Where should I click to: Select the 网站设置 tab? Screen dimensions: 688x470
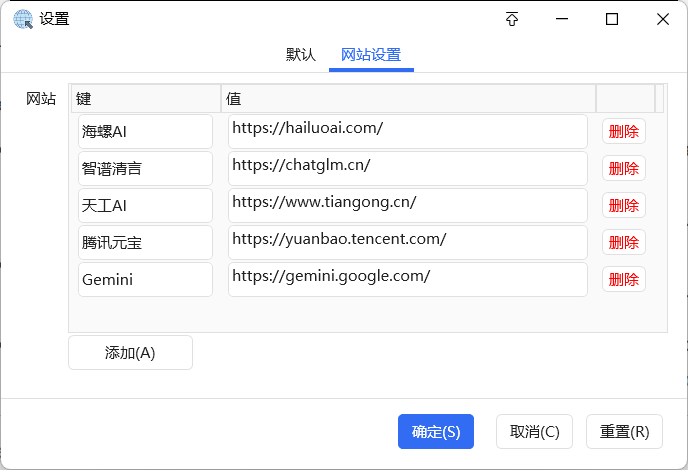tap(371, 55)
